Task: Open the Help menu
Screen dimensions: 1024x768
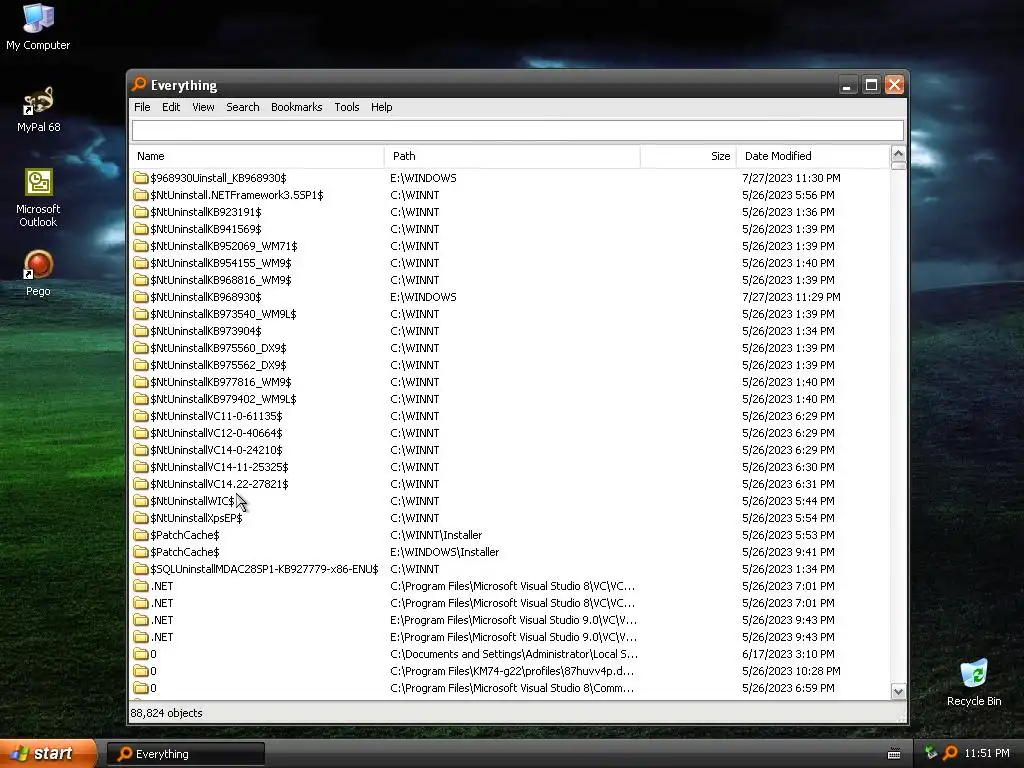Action: (x=381, y=107)
